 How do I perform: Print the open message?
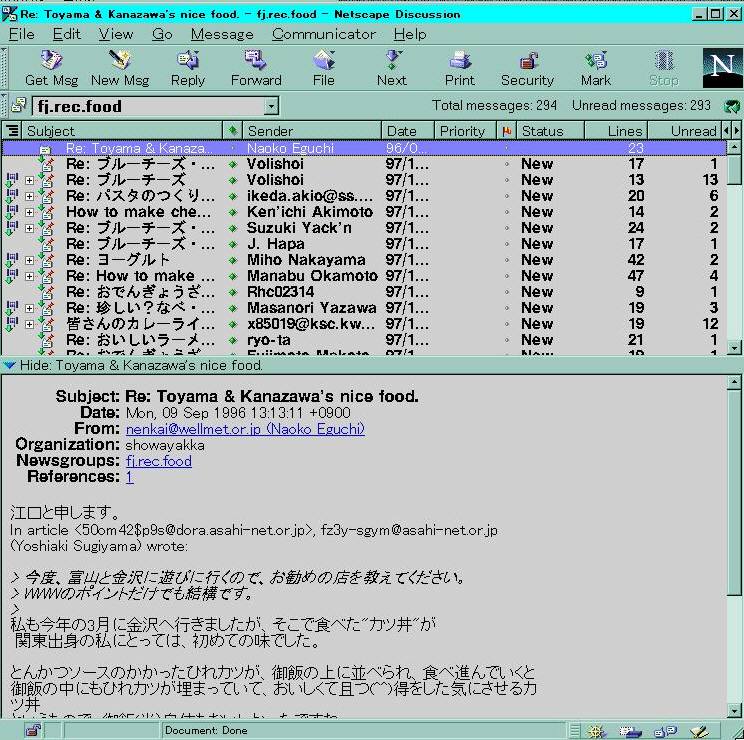pyautogui.click(x=459, y=68)
